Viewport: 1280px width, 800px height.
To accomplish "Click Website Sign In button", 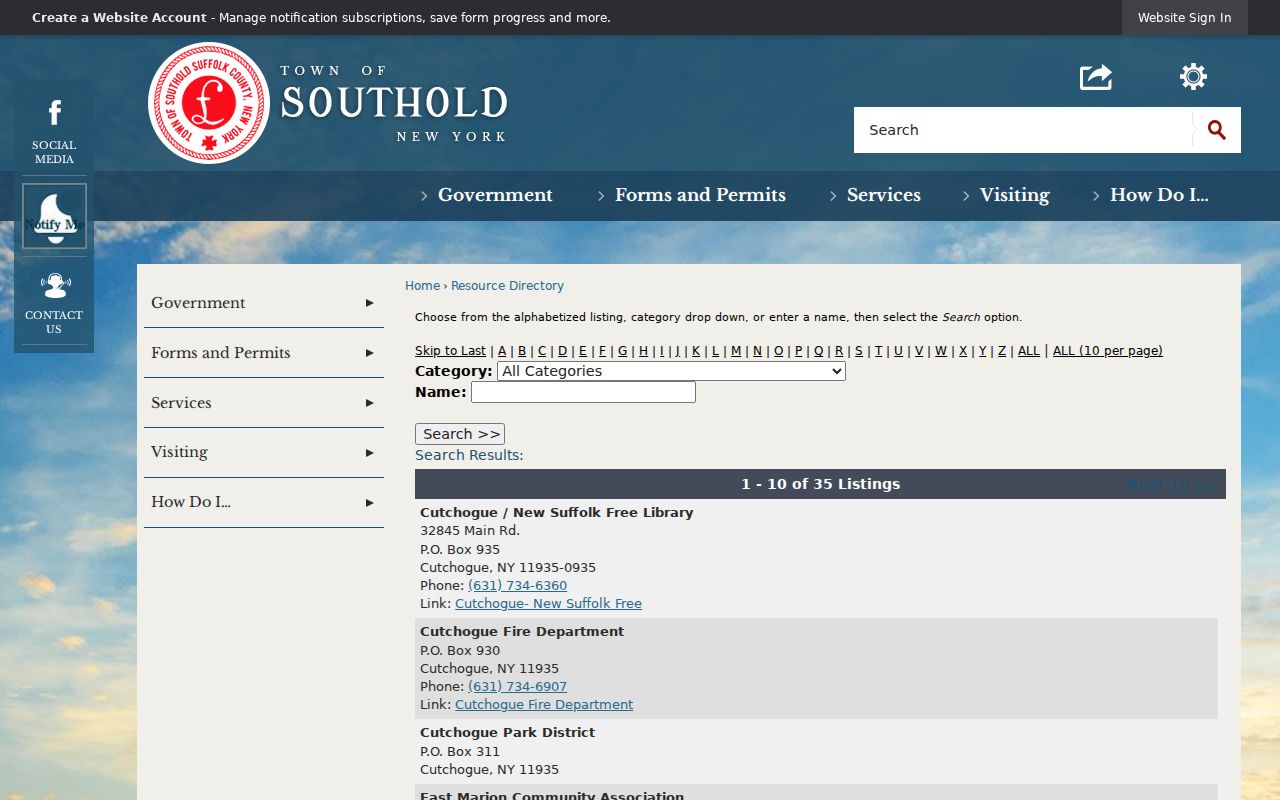I will [1184, 18].
